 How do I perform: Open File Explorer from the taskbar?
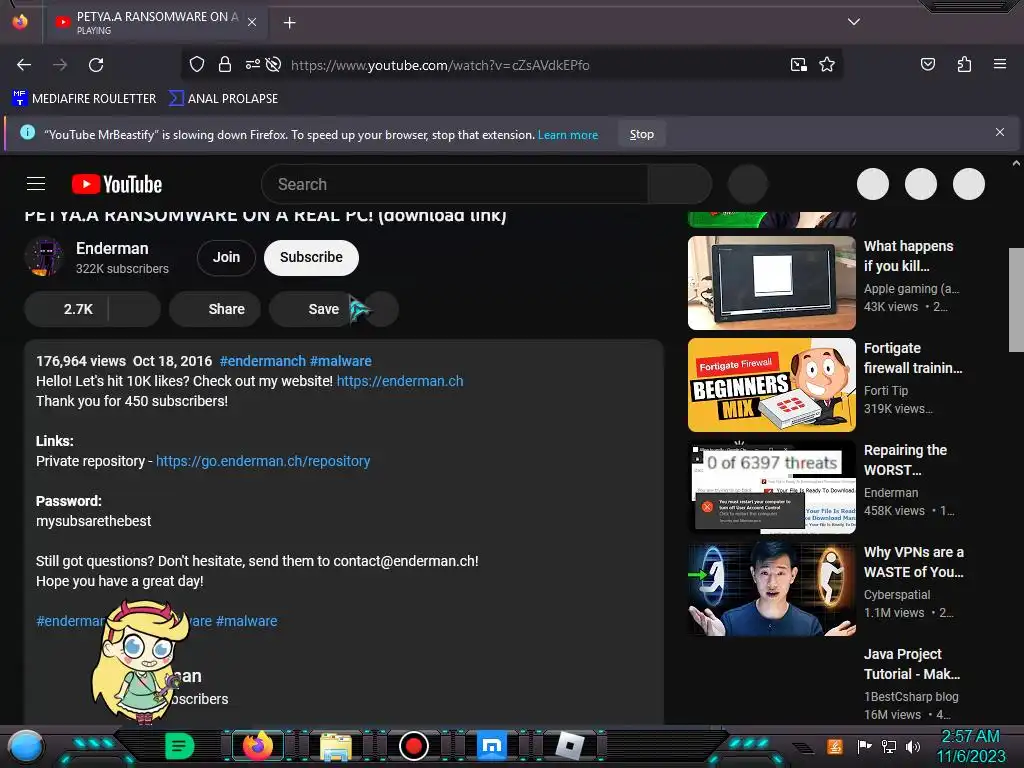tap(336, 746)
